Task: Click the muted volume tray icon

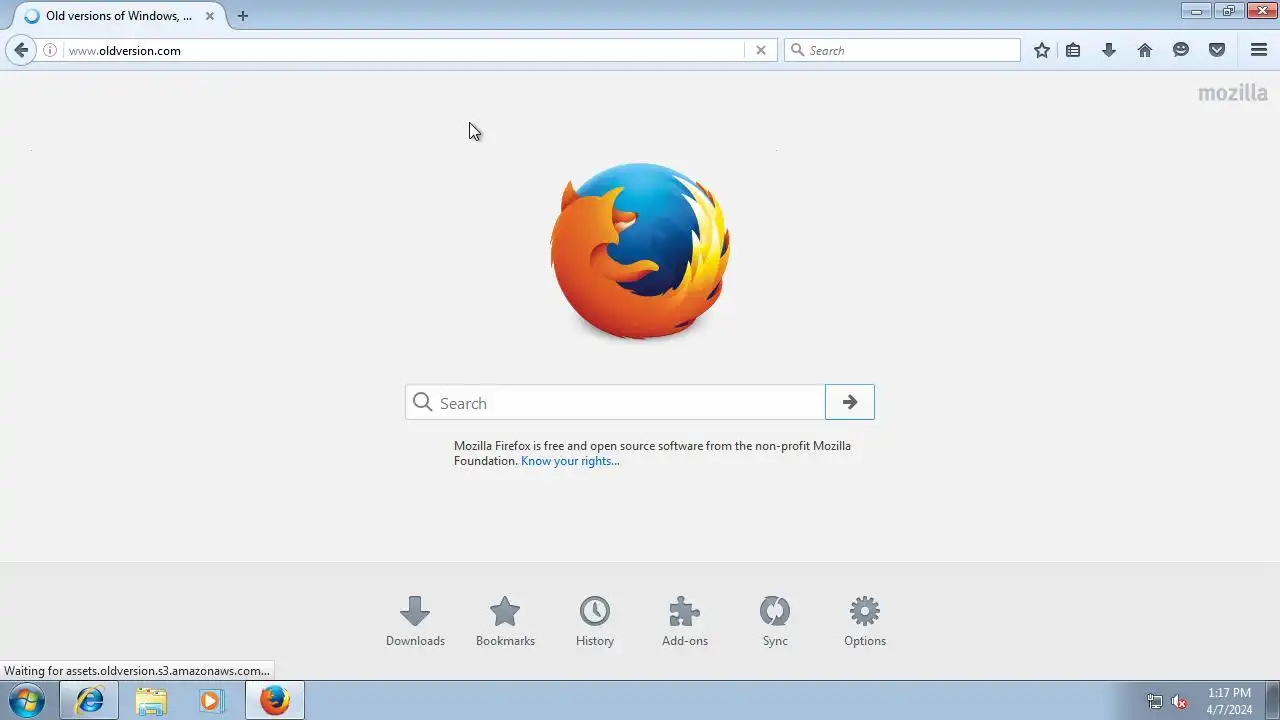Action: tap(1179, 702)
